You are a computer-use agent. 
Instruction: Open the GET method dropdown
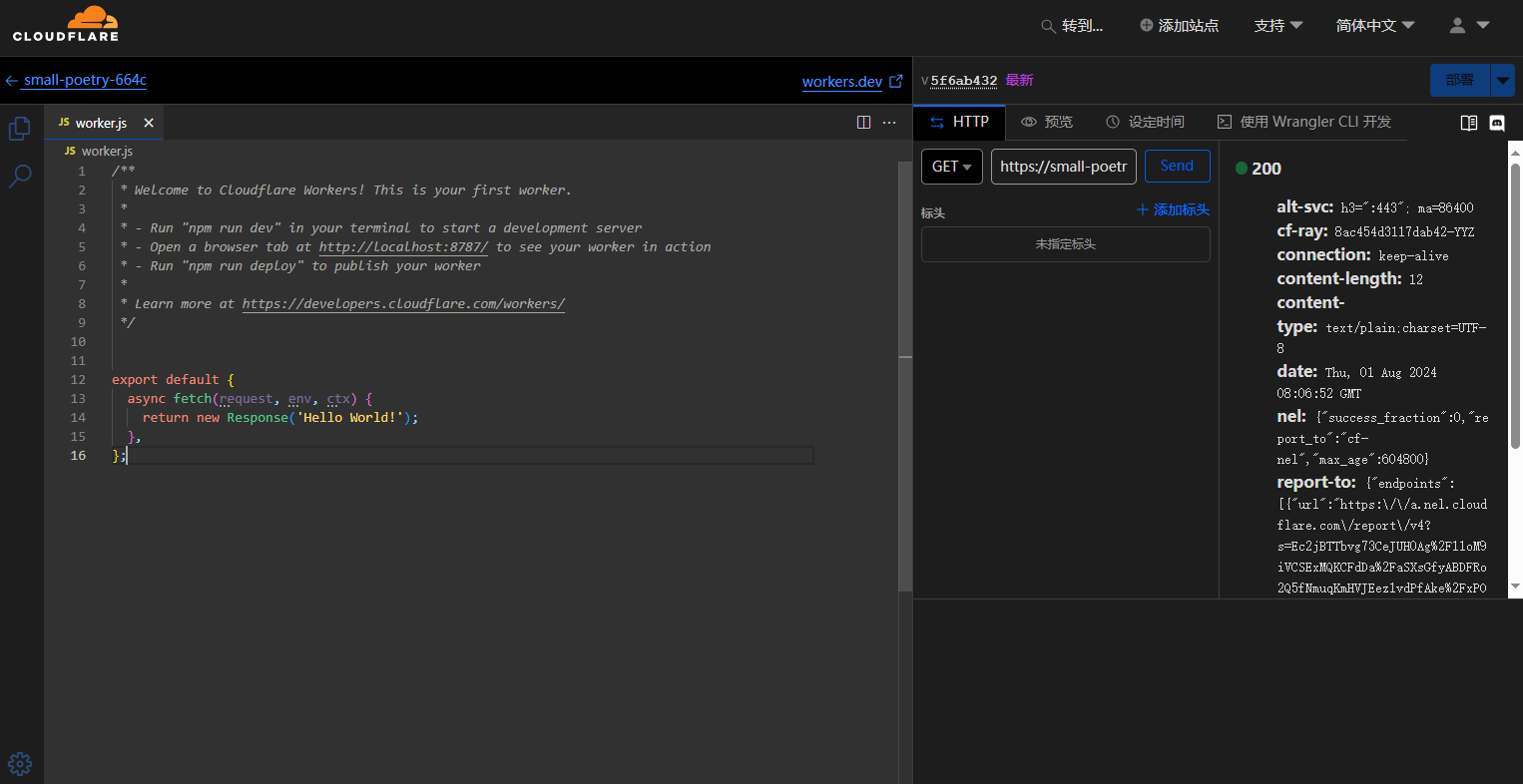(x=952, y=167)
